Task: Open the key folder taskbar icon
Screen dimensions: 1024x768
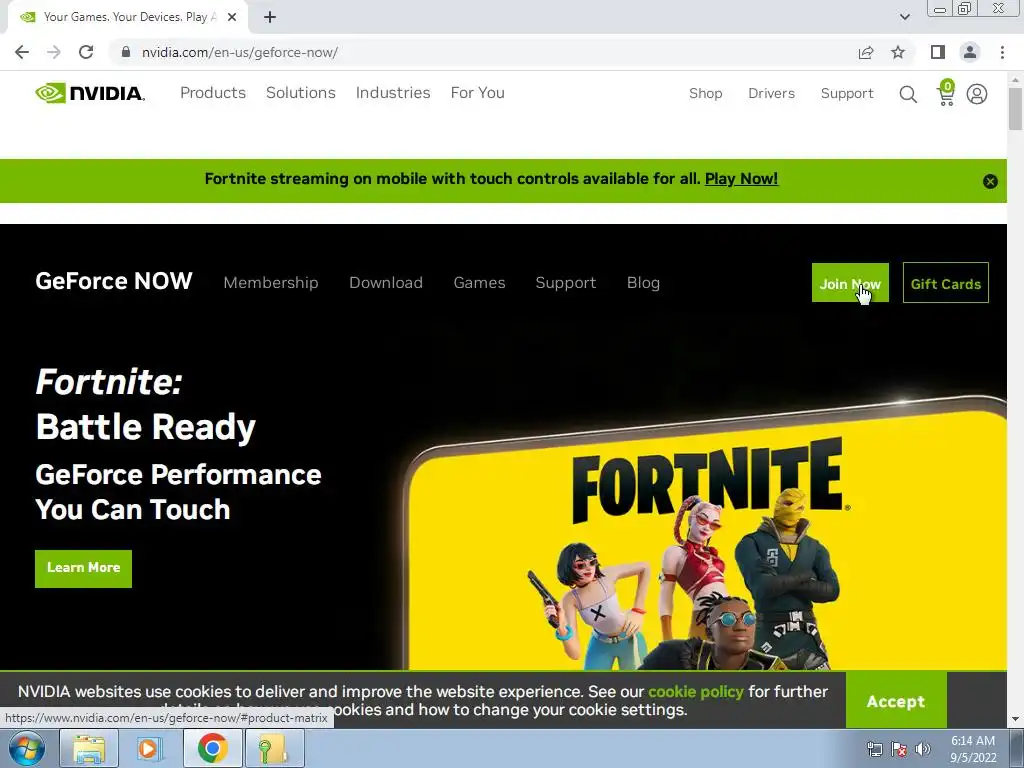Action: [x=274, y=748]
